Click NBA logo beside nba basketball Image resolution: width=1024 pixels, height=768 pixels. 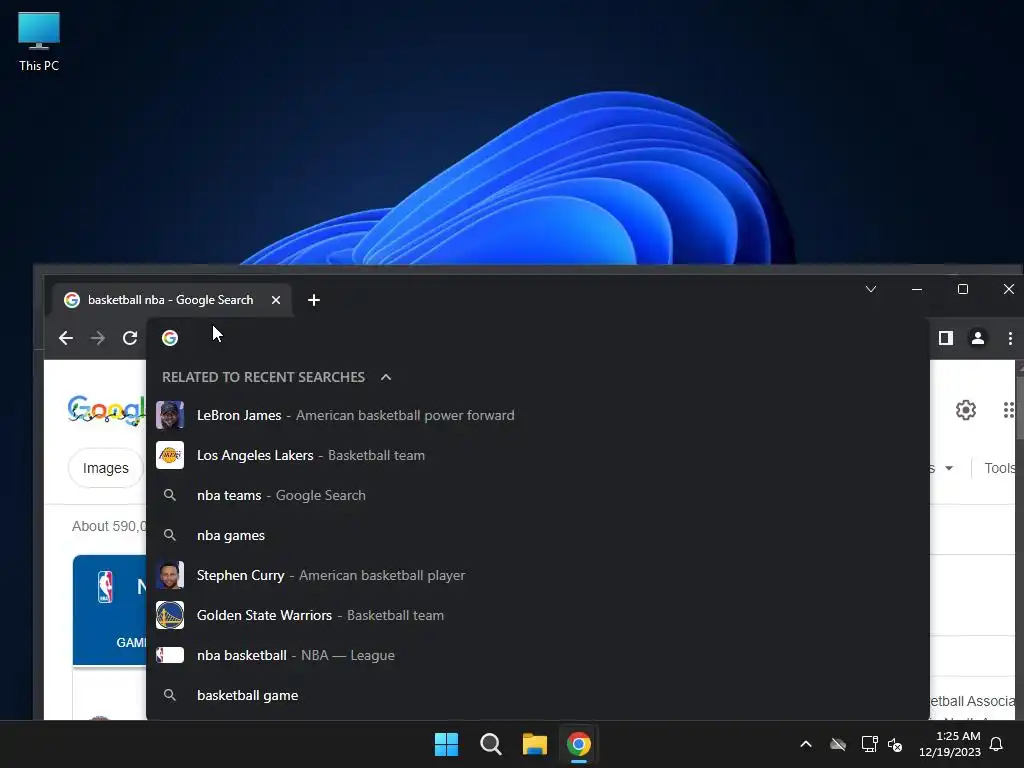point(170,655)
